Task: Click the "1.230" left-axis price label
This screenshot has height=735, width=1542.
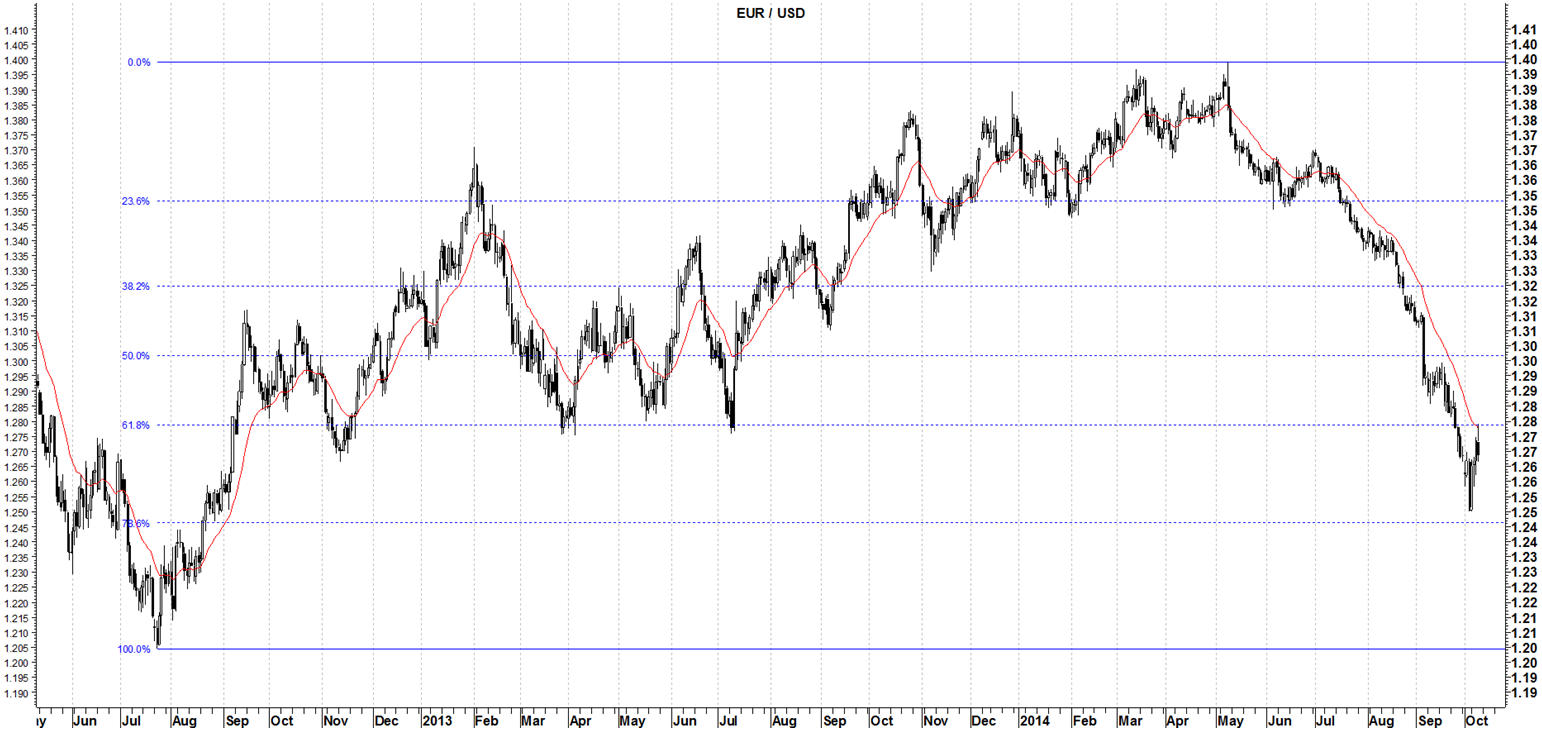Action: point(16,572)
